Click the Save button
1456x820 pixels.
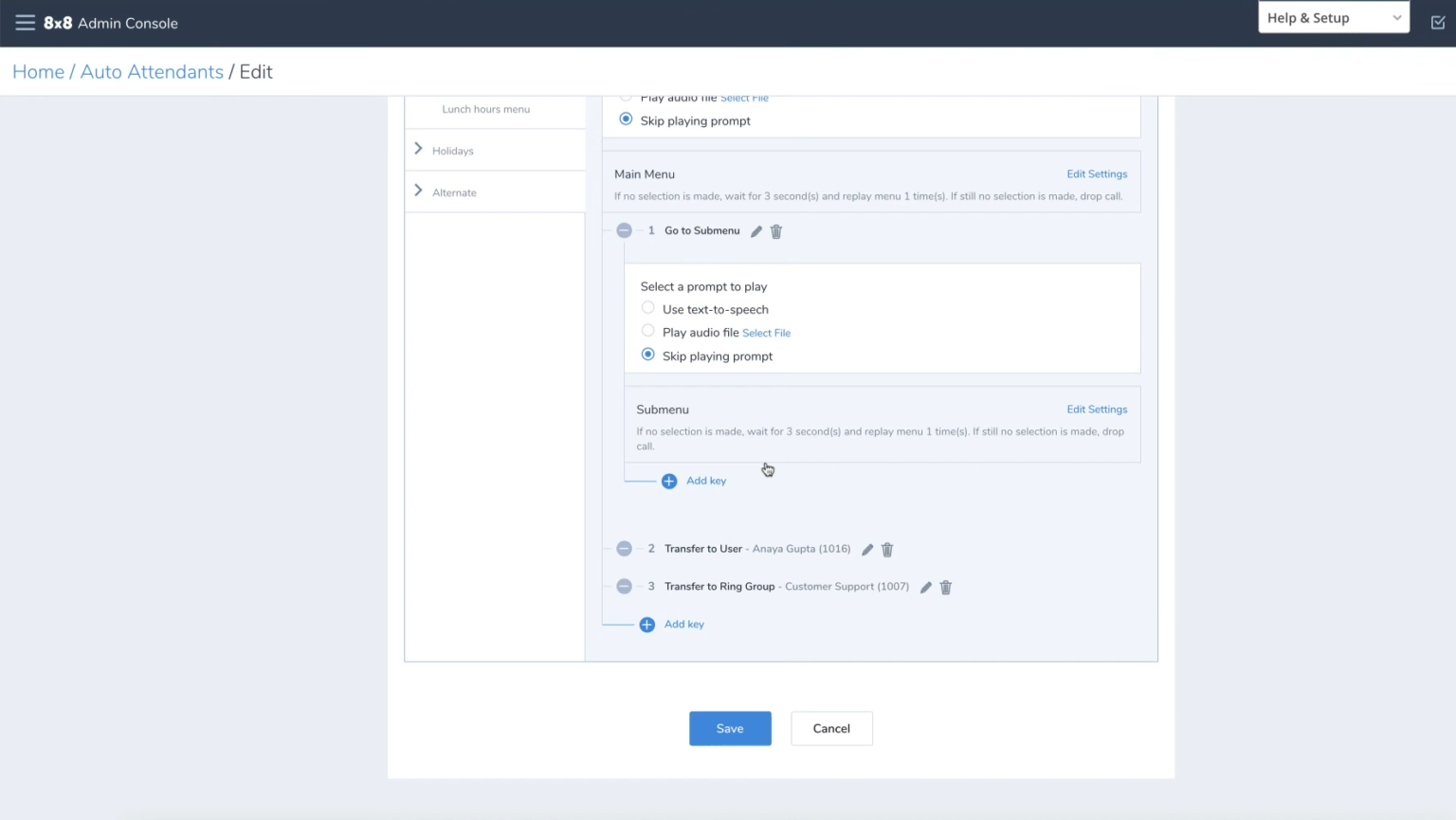click(x=730, y=728)
